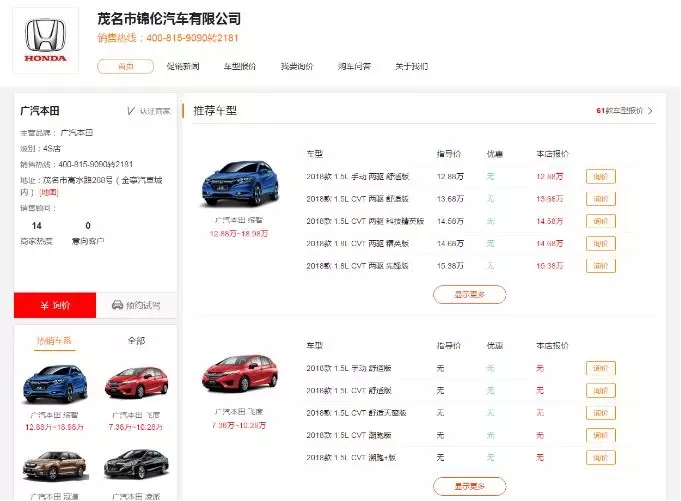Open the 我要询价 navigation tab
Screen dimensions: 681x501
tap(297, 66)
